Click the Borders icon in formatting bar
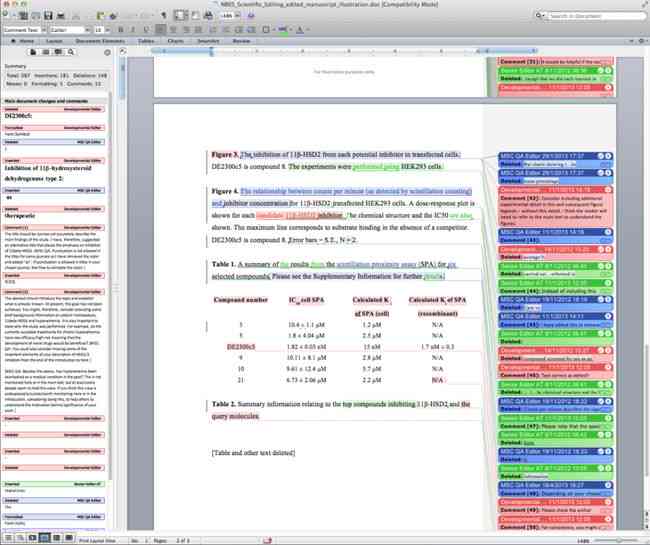 (x=266, y=30)
